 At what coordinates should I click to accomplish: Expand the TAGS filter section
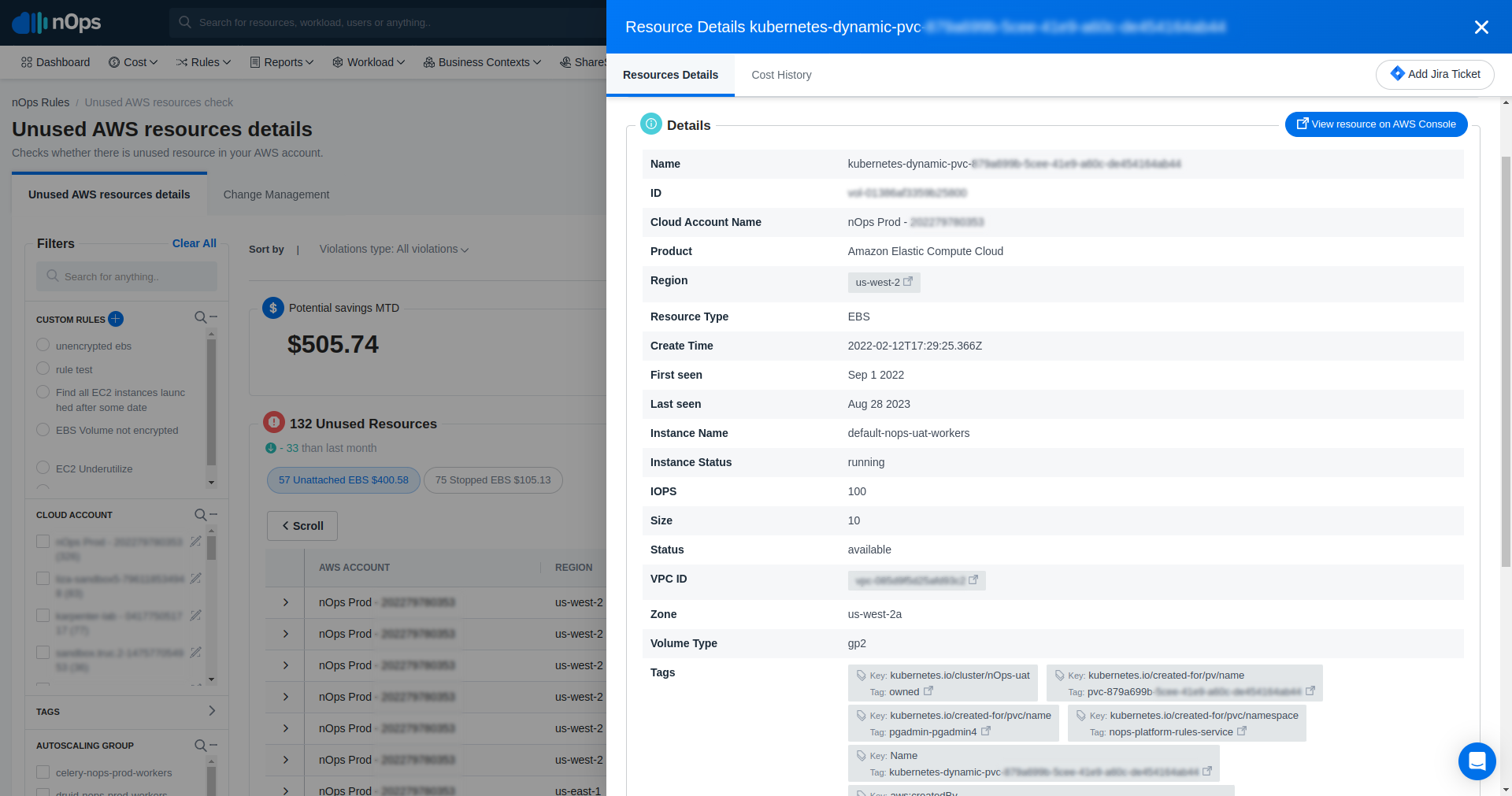coord(126,711)
